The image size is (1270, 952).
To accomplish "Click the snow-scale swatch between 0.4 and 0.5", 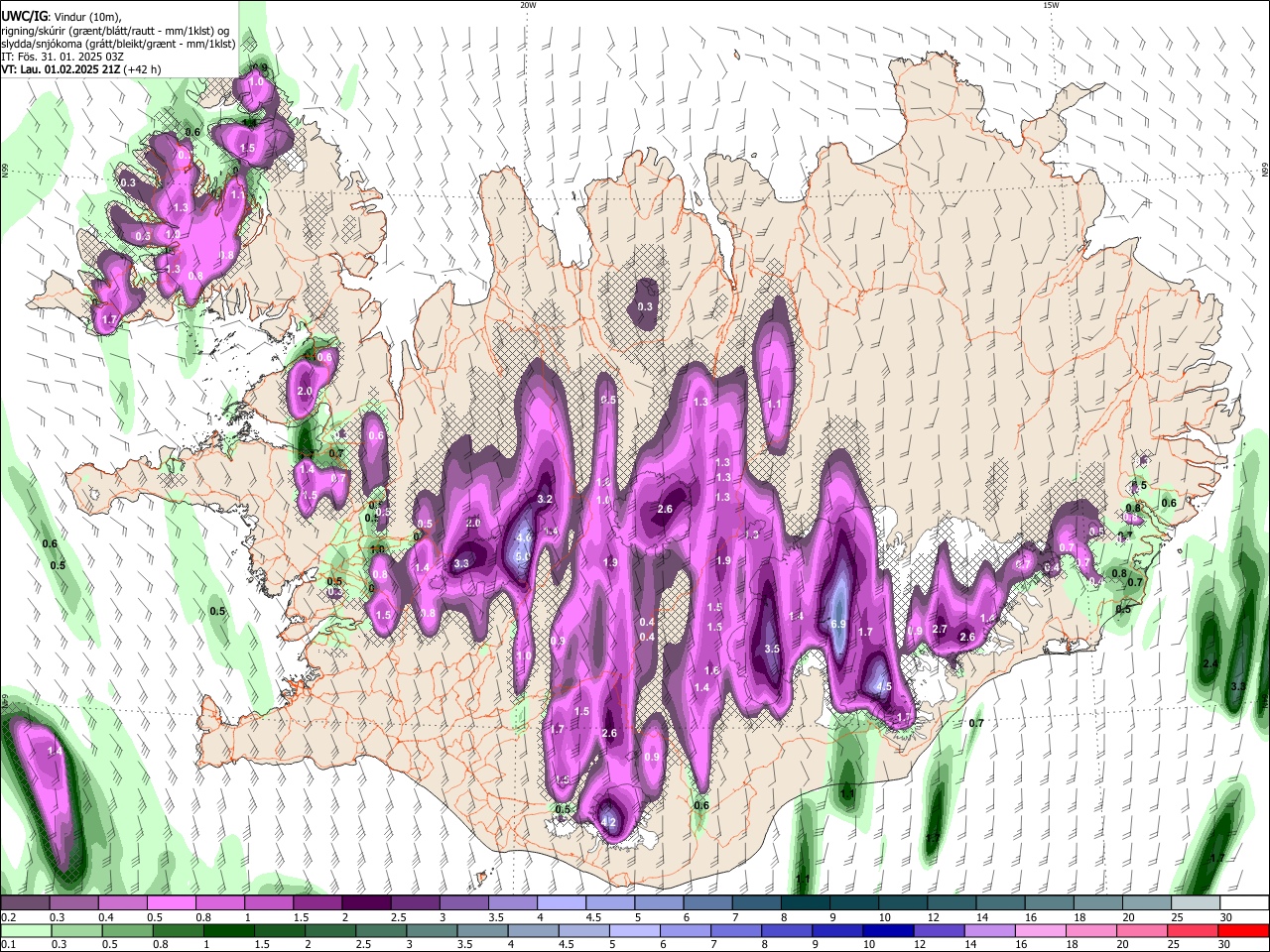I will tap(122, 903).
